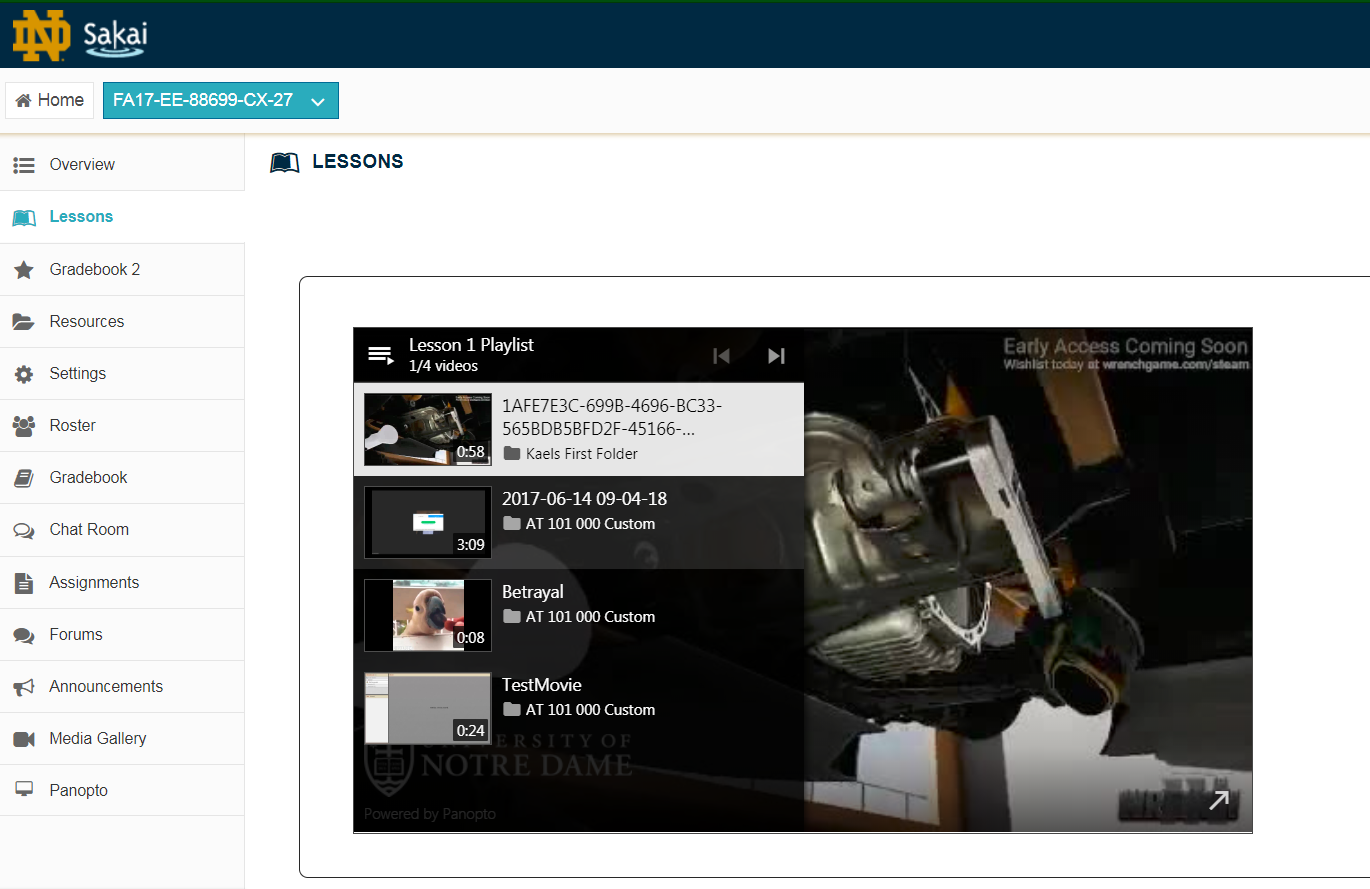Click the Announcements megaphone icon
Image resolution: width=1370 pixels, height=889 pixels.
pyautogui.click(x=24, y=687)
